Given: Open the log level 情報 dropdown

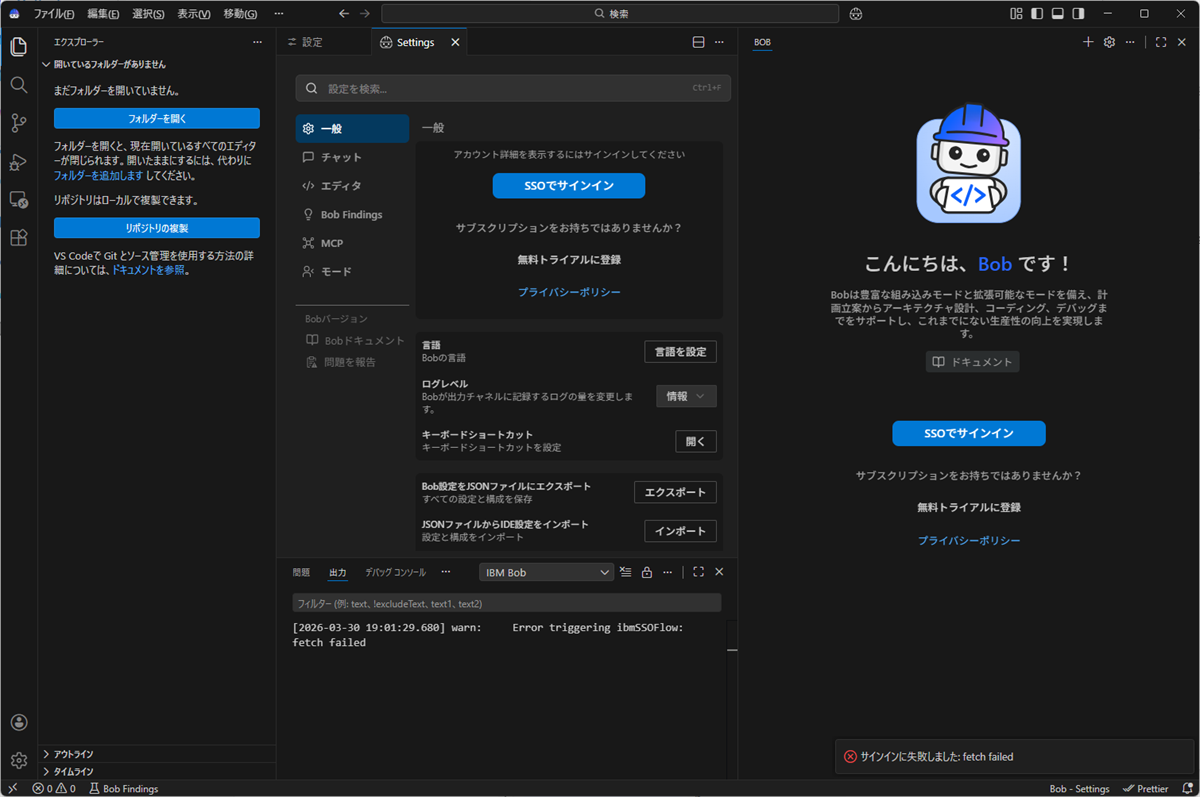Looking at the screenshot, I should pyautogui.click(x=686, y=396).
